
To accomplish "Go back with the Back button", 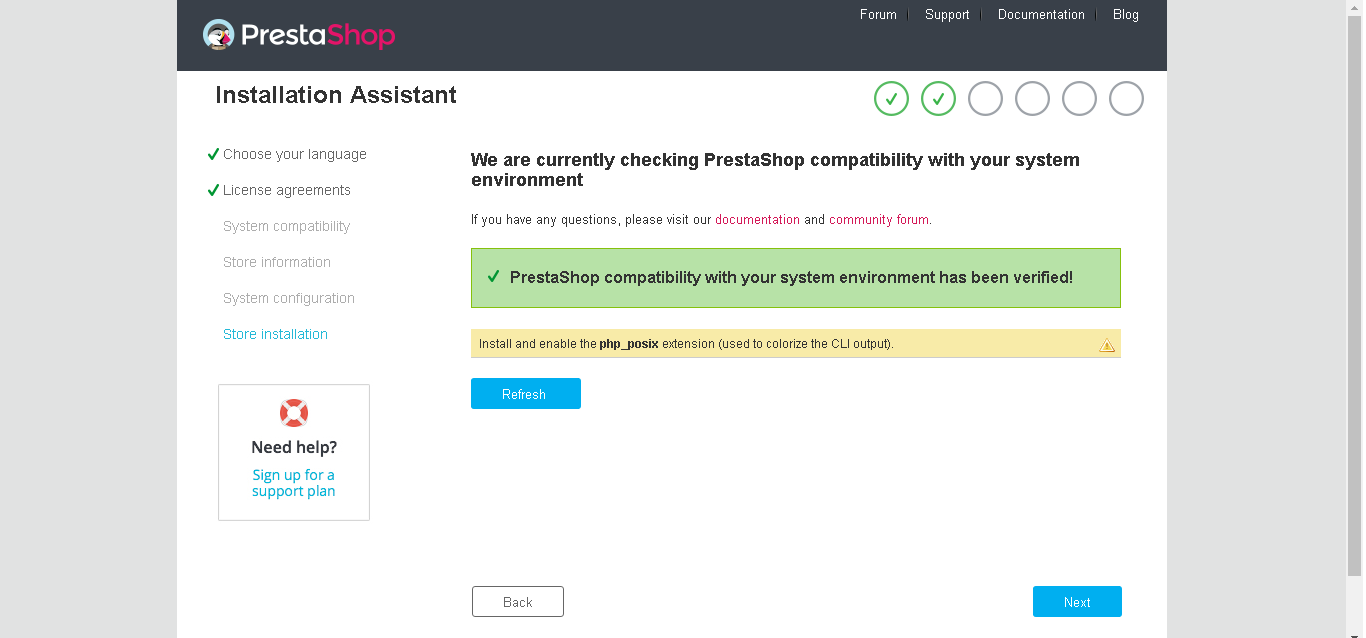I will pyautogui.click(x=518, y=602).
